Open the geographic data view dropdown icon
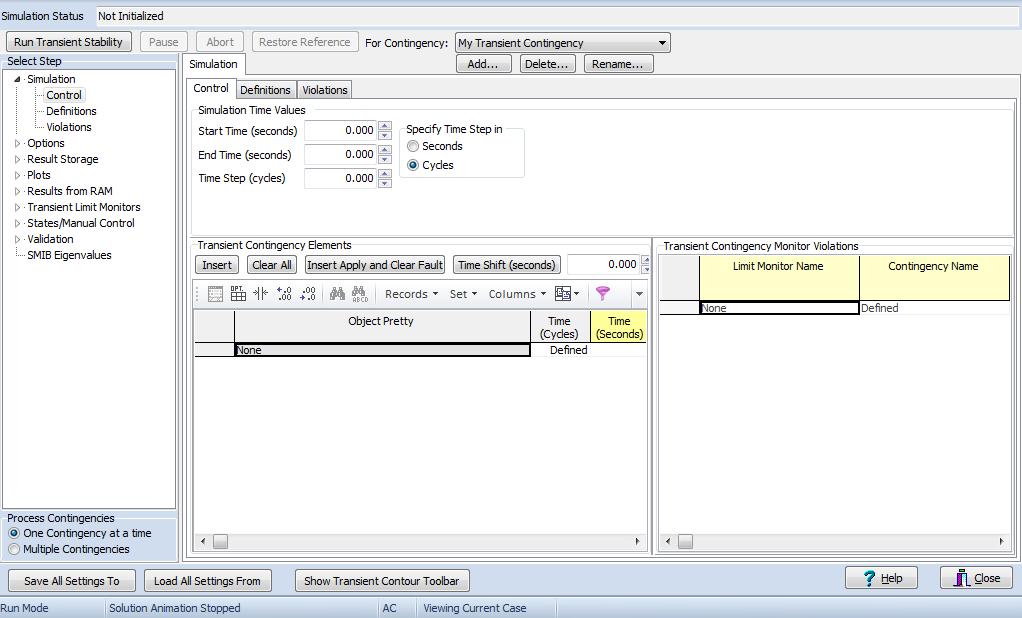 566,294
